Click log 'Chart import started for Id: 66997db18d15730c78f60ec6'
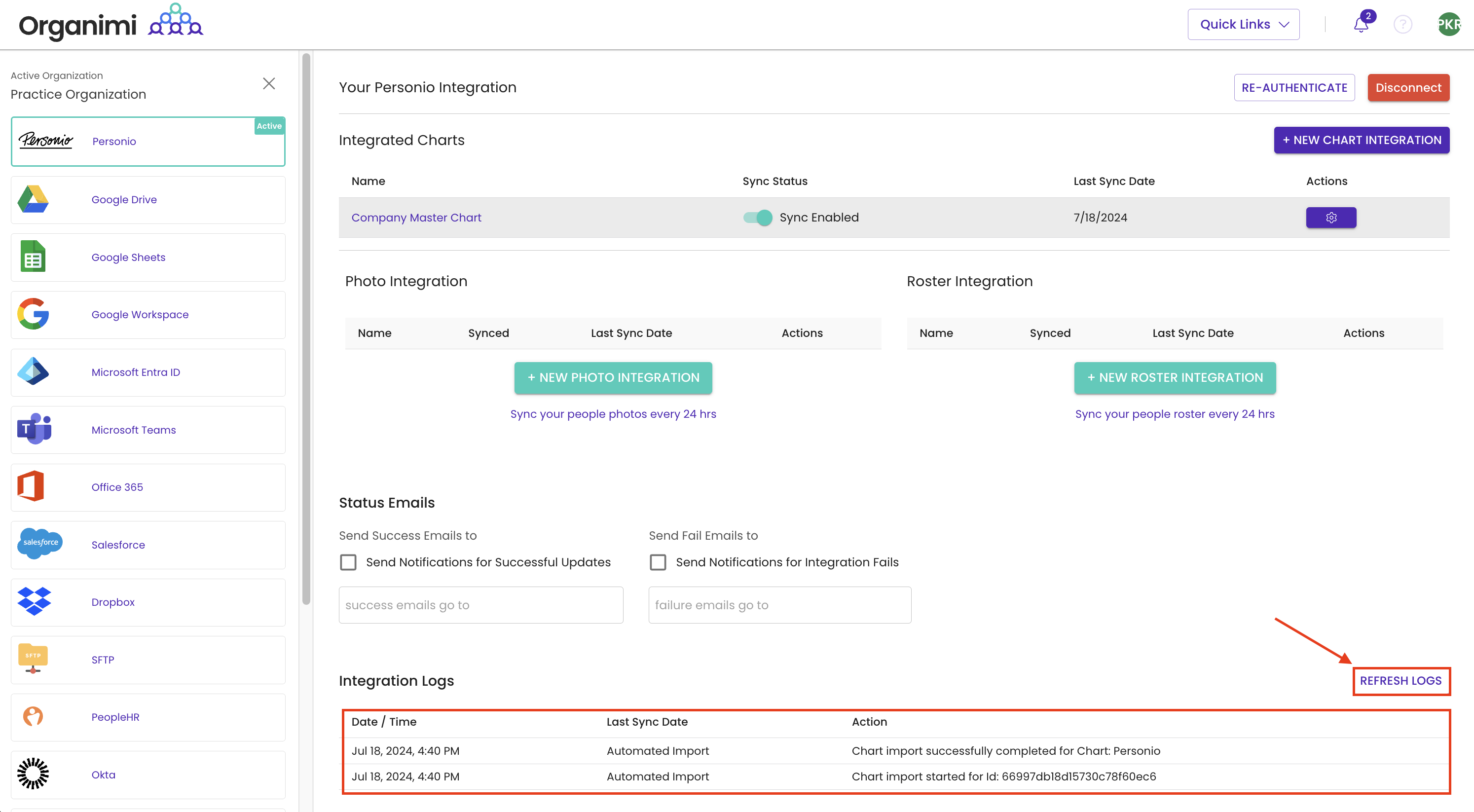The image size is (1474, 812). 1004,776
